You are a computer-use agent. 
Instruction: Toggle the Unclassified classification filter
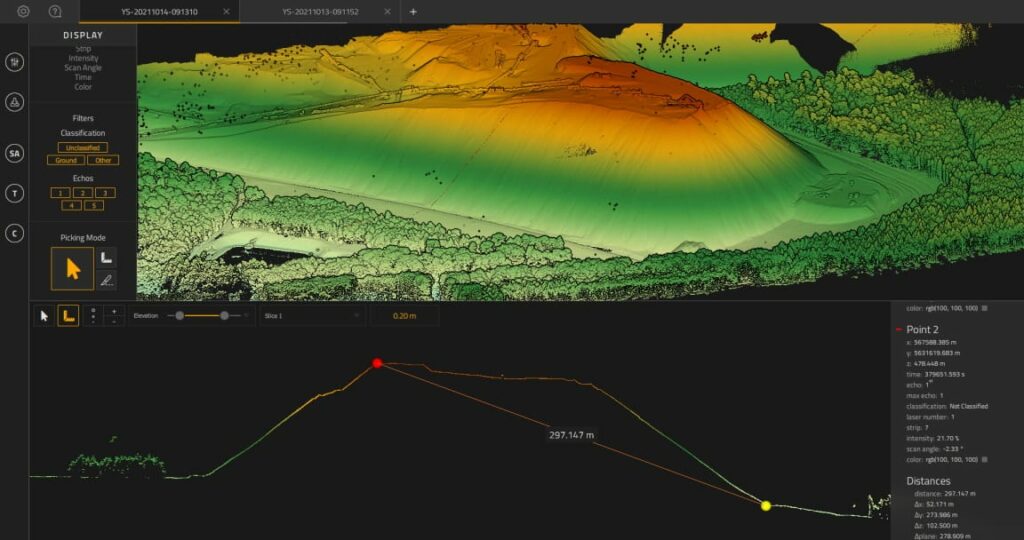click(x=83, y=148)
